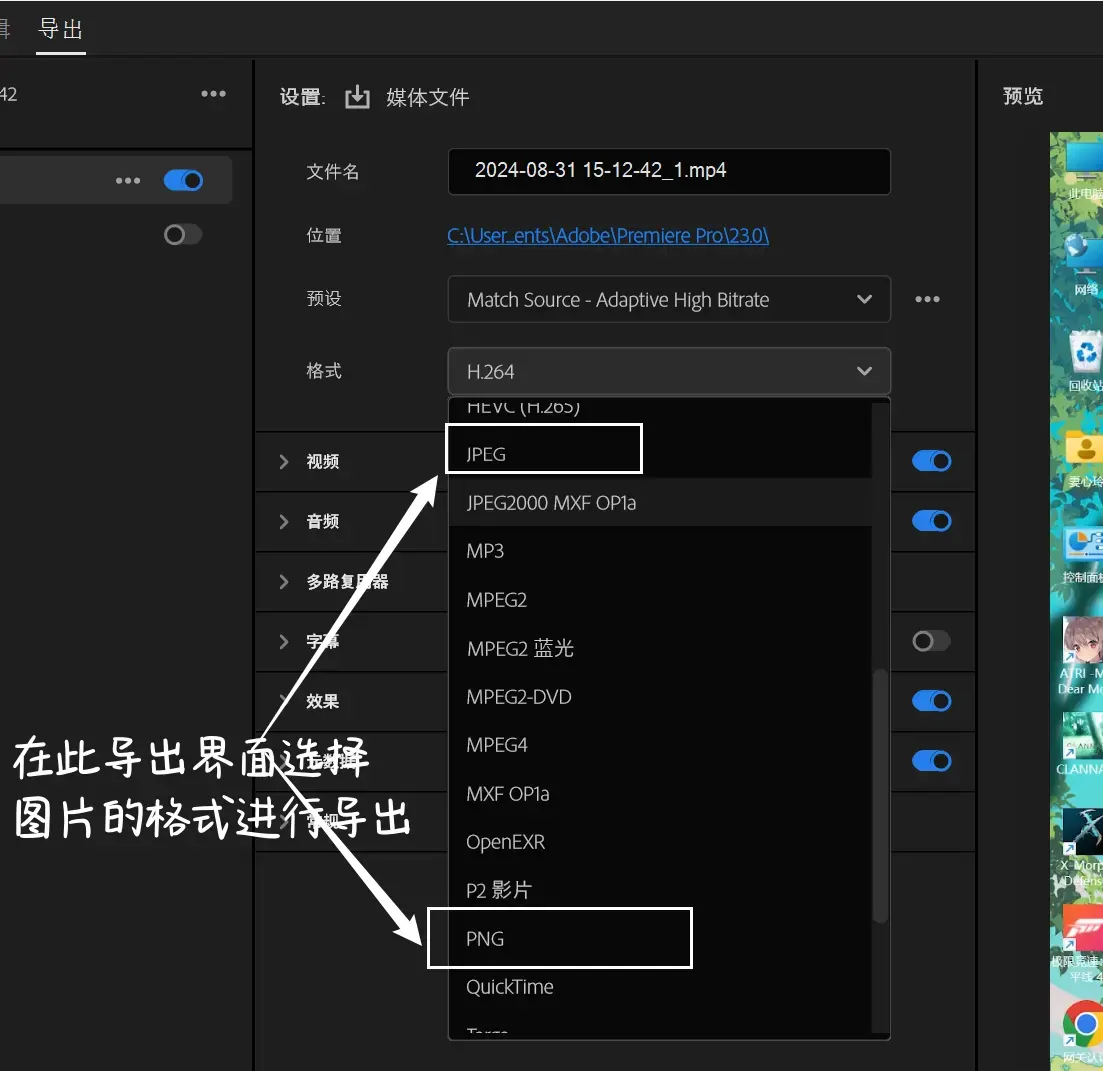Click the media file export icon
The width and height of the screenshot is (1103, 1071).
(x=357, y=97)
